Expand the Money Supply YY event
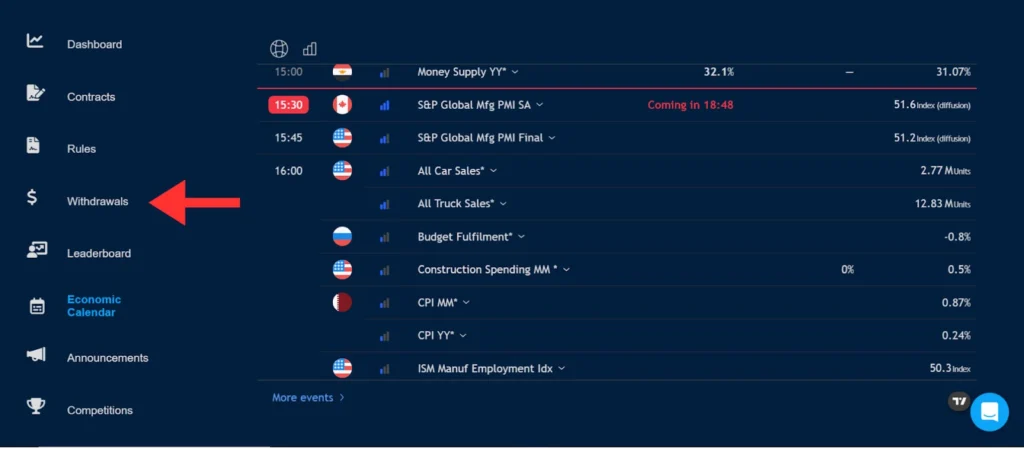1024x449 pixels. pyautogui.click(x=468, y=72)
